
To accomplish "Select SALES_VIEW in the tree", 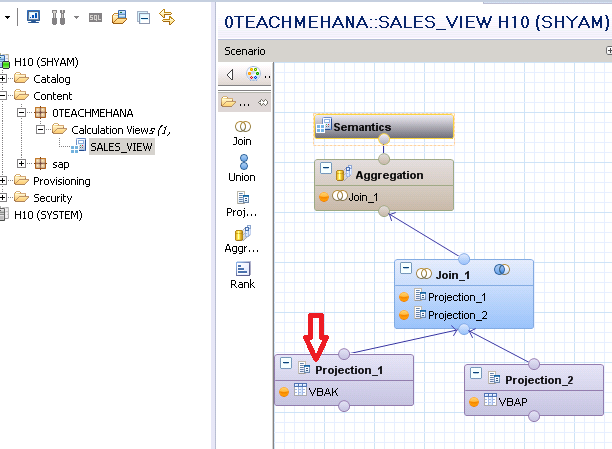I will pyautogui.click(x=121, y=147).
